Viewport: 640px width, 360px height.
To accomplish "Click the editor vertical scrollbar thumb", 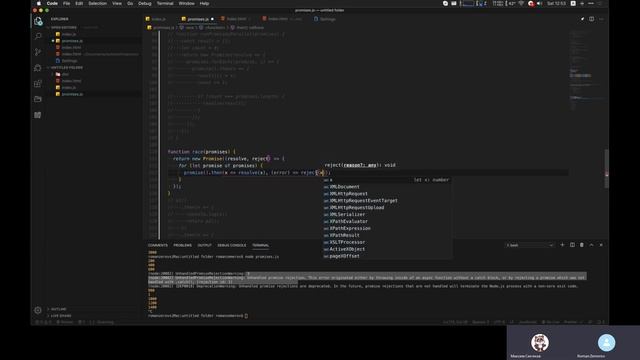I will [607, 168].
